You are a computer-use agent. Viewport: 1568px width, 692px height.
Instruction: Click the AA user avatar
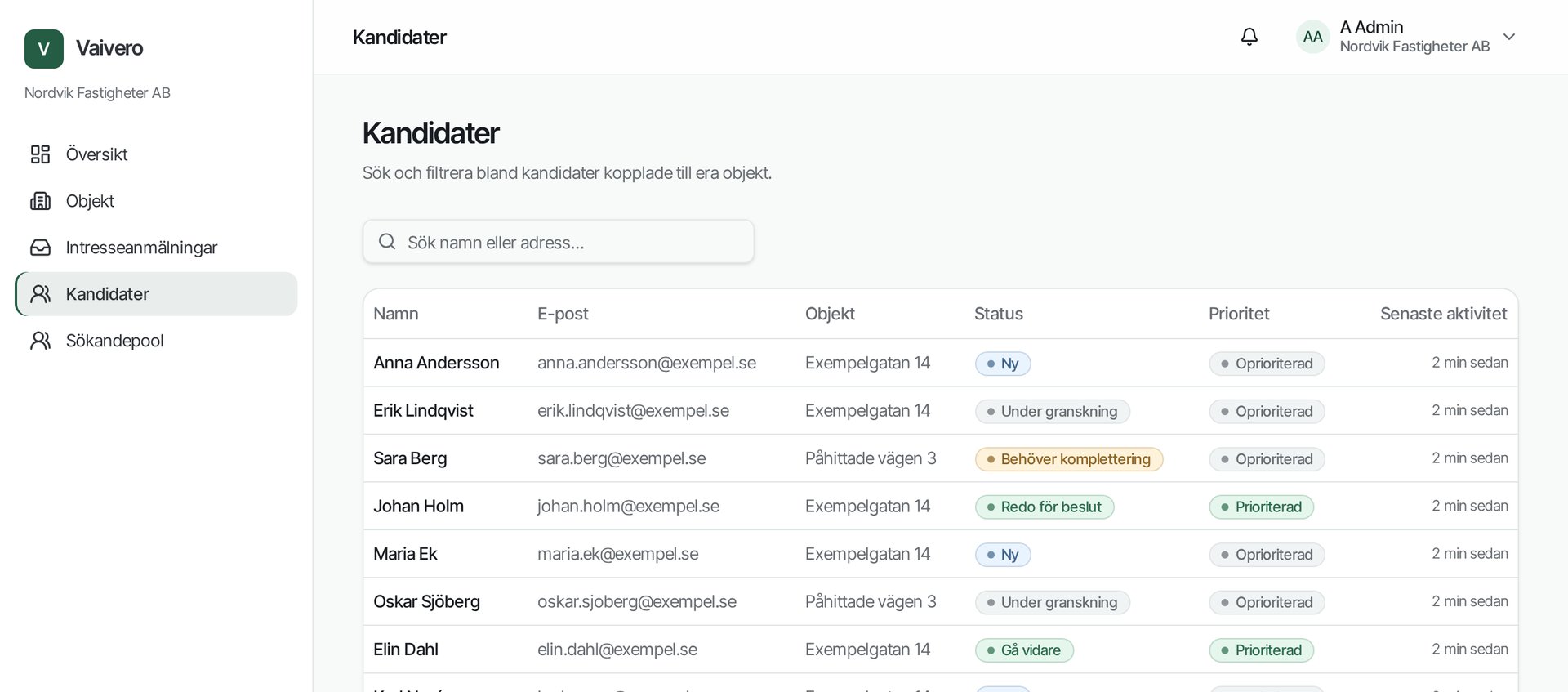coord(1313,37)
